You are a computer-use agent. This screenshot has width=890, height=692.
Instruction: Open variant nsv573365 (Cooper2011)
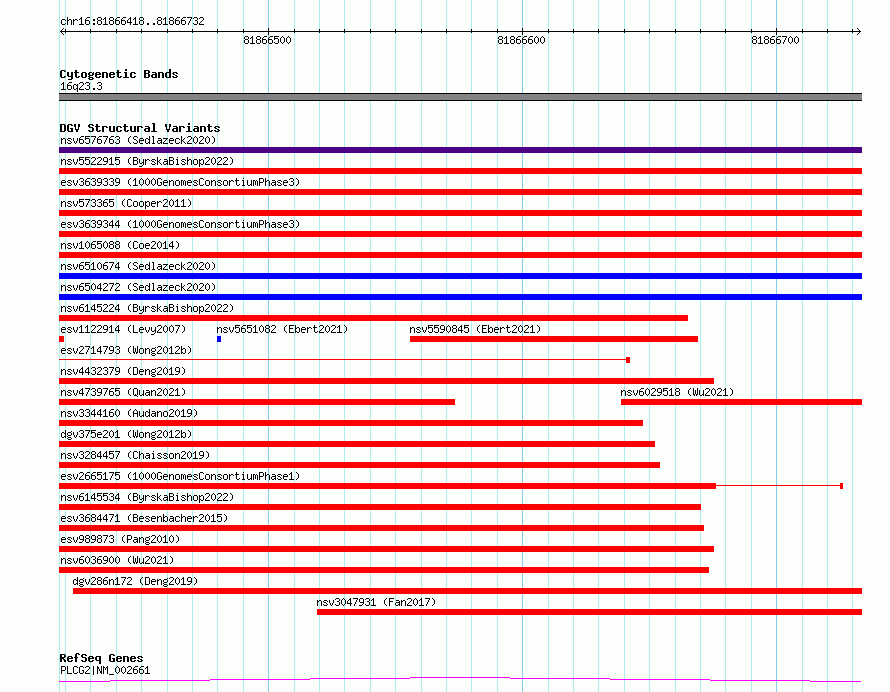[126, 203]
